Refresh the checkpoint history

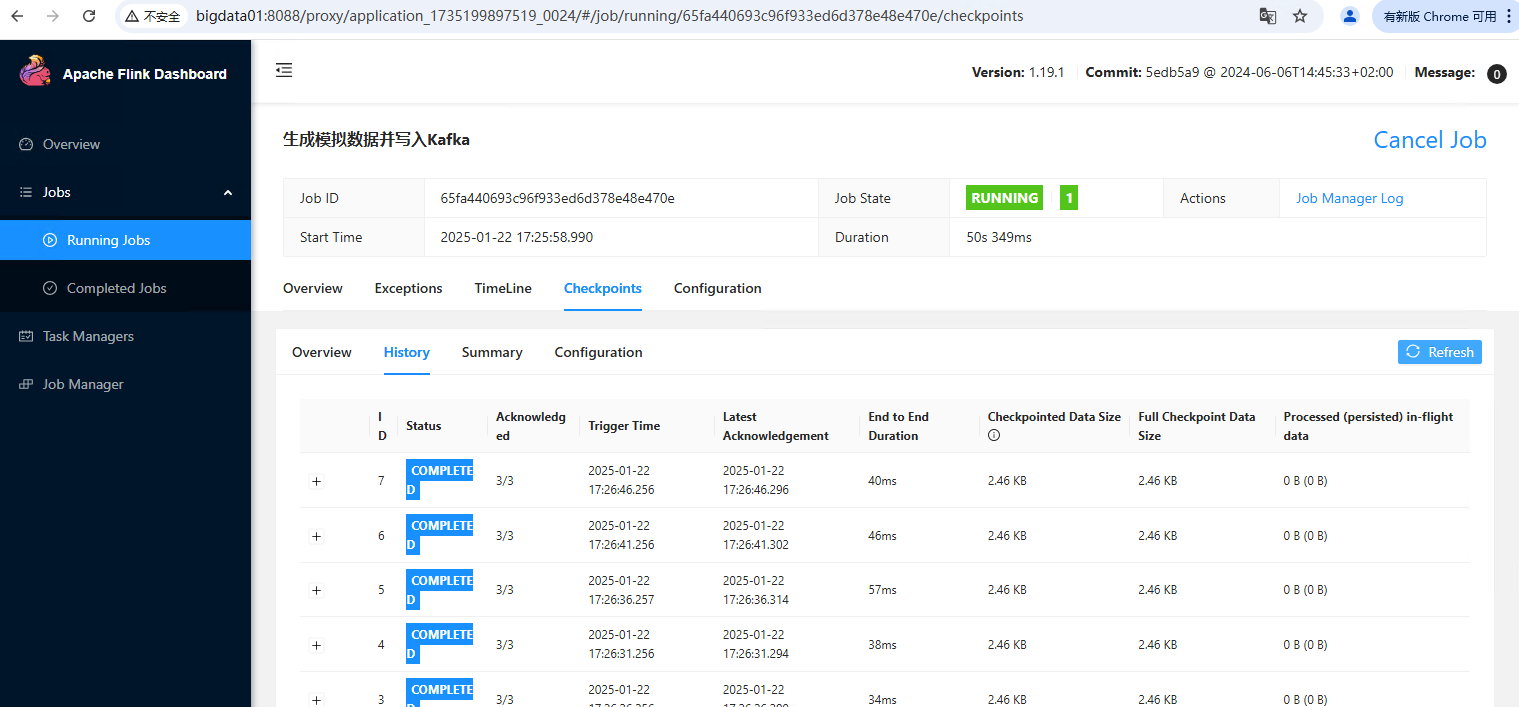pos(1439,352)
